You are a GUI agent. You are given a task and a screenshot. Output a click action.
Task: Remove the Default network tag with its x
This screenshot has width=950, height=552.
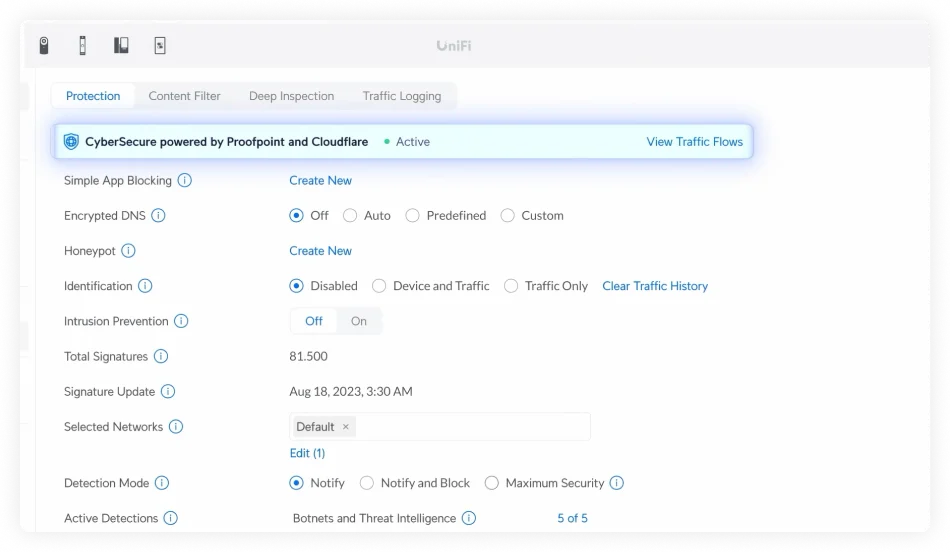346,427
